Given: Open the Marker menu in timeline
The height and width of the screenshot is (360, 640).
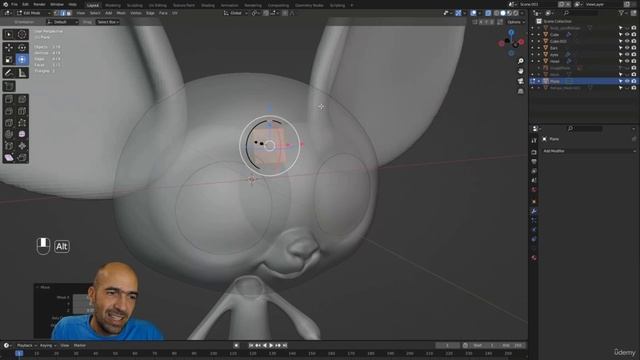Looking at the screenshot, I should 80,345.
